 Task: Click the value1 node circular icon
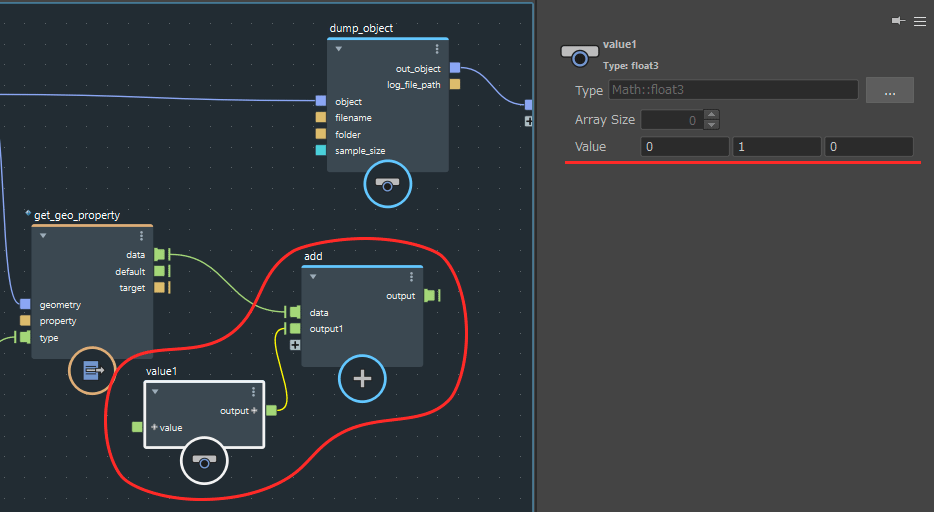pos(204,461)
